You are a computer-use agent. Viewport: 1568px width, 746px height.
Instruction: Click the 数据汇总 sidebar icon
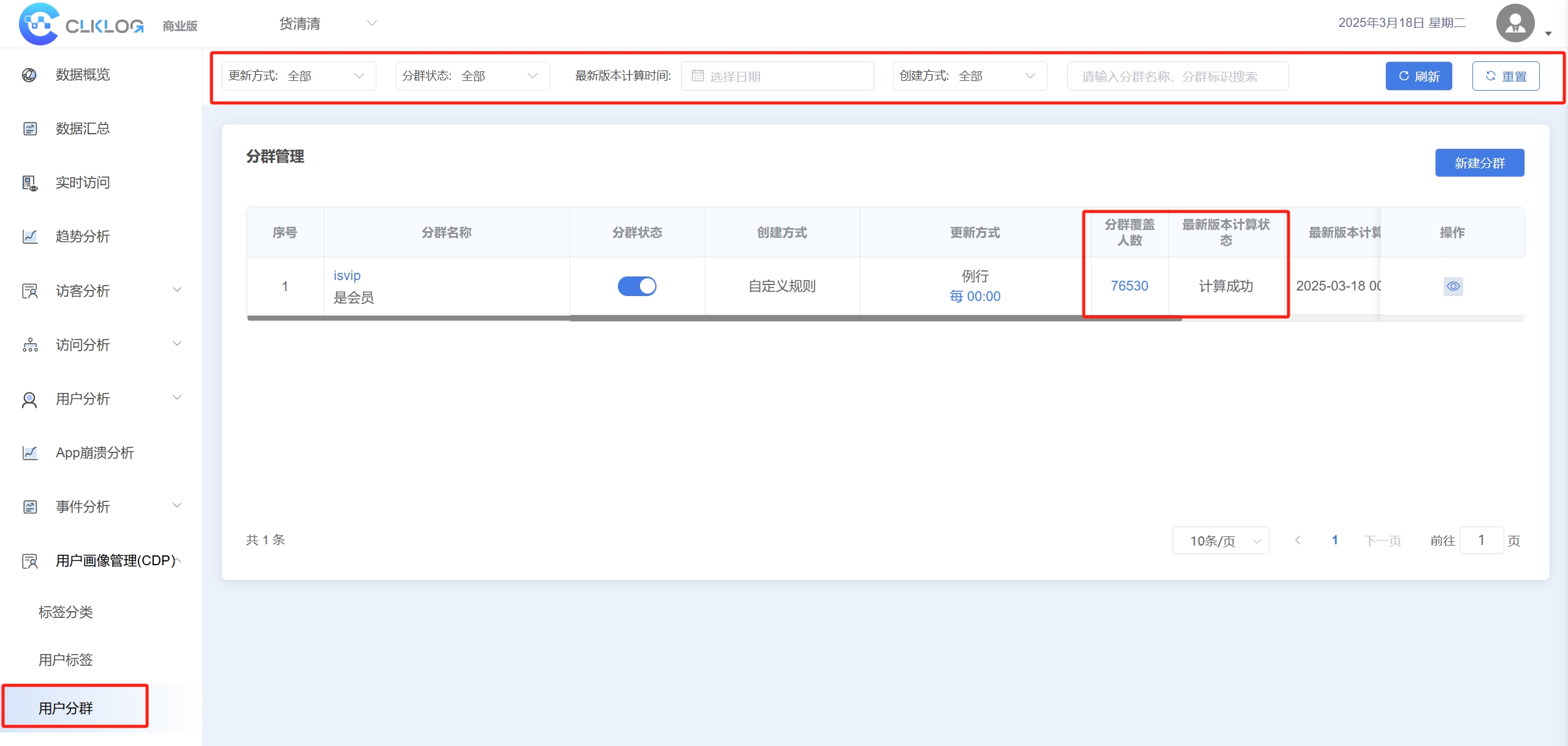click(29, 129)
